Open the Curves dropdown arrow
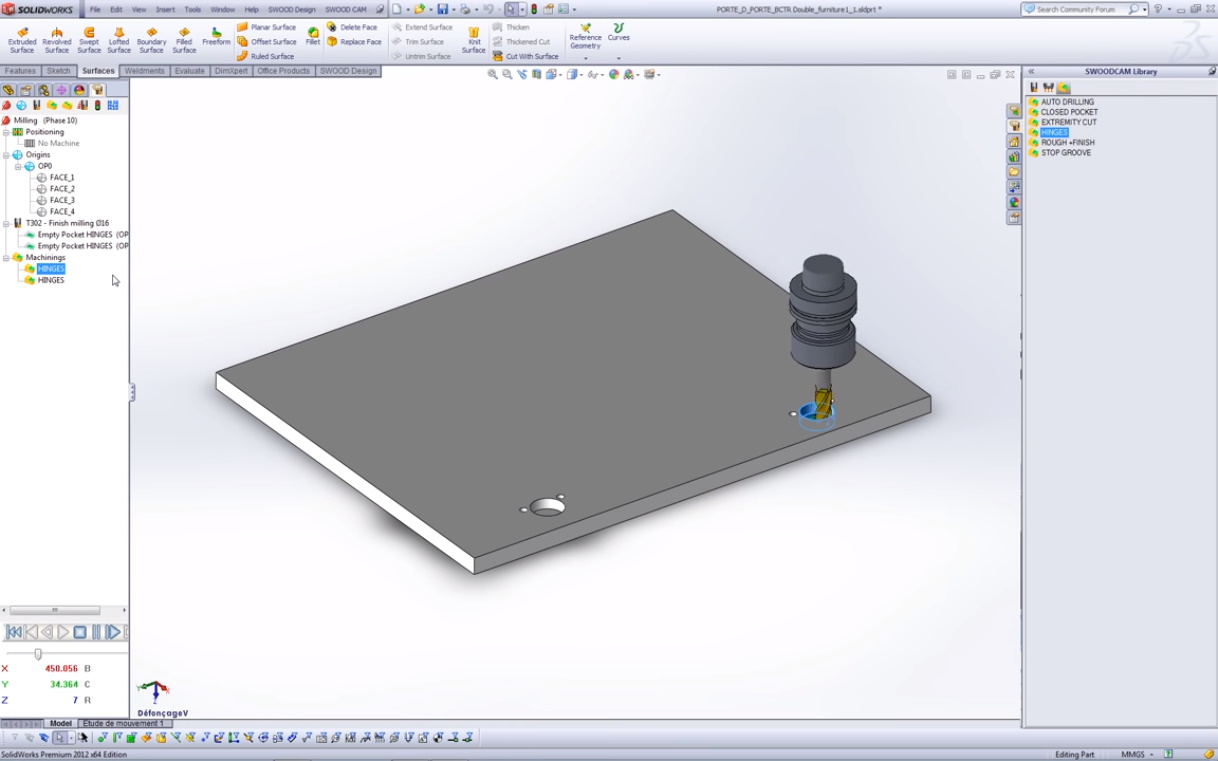The height and width of the screenshot is (761, 1218). click(x=619, y=58)
